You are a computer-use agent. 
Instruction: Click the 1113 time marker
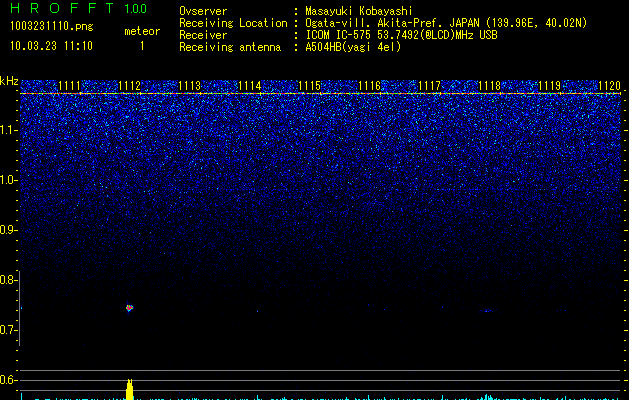189,86
